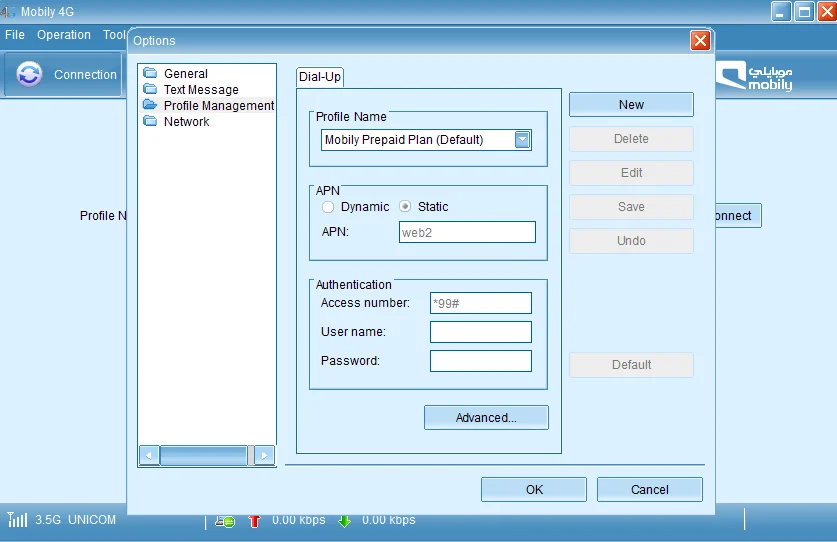Click the Text Message folder icon

(151, 89)
